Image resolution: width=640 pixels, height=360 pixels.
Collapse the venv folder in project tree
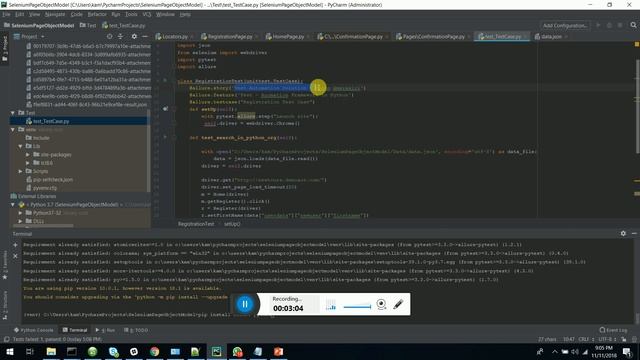[13, 129]
